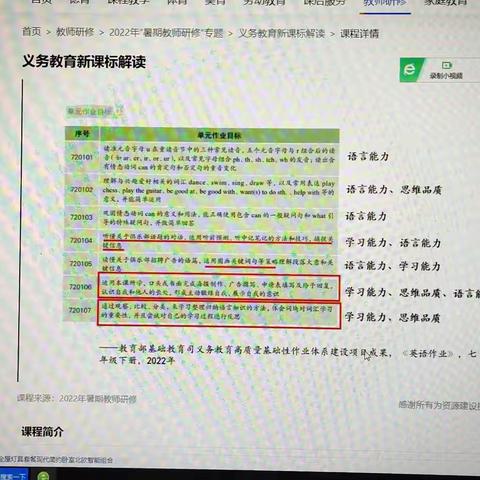The width and height of the screenshot is (480, 480).
Task: Click the 感谢所有为资源建设 text at the right
Action: pyautogui.click(x=439, y=405)
